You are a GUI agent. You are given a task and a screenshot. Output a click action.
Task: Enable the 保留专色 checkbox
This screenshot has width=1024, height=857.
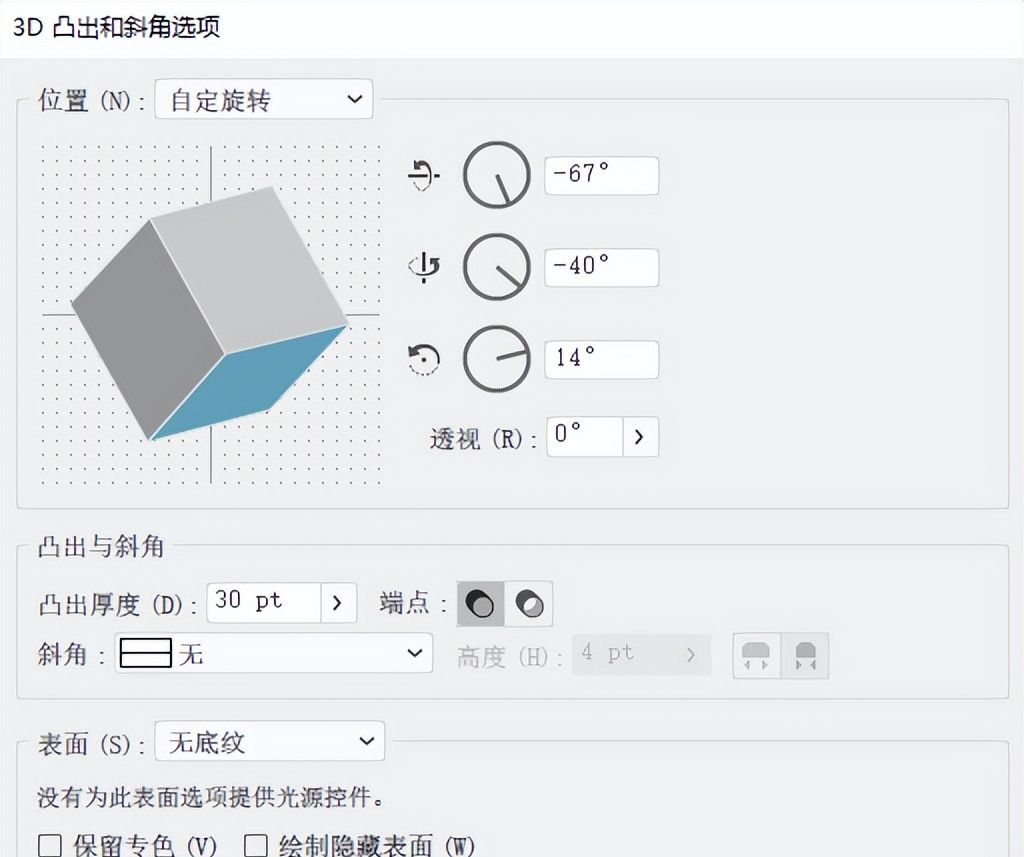50,845
